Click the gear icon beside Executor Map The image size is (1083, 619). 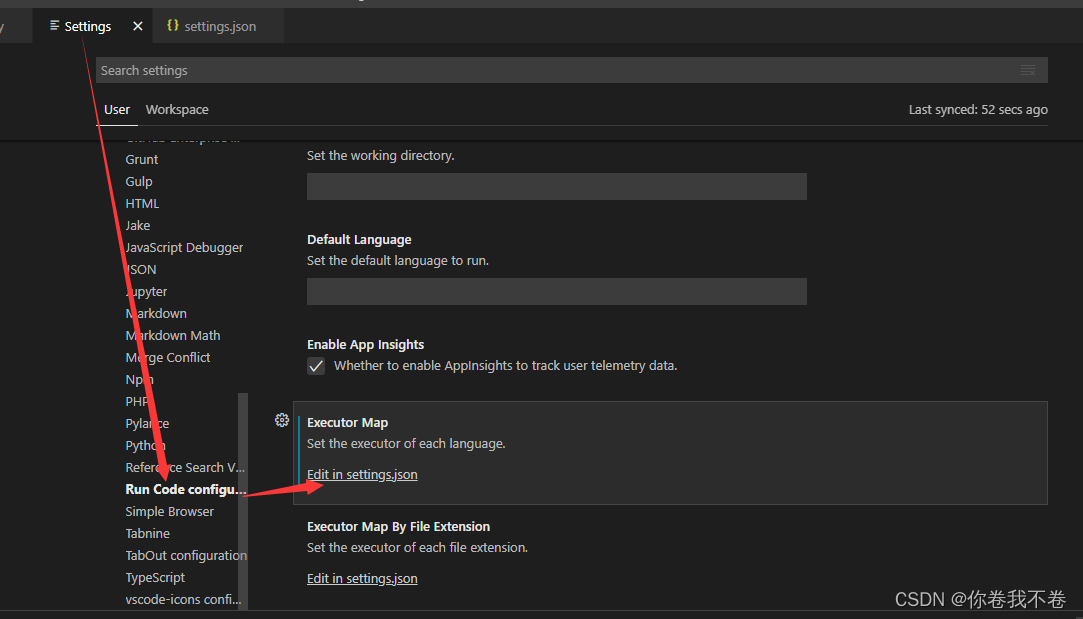pos(281,420)
